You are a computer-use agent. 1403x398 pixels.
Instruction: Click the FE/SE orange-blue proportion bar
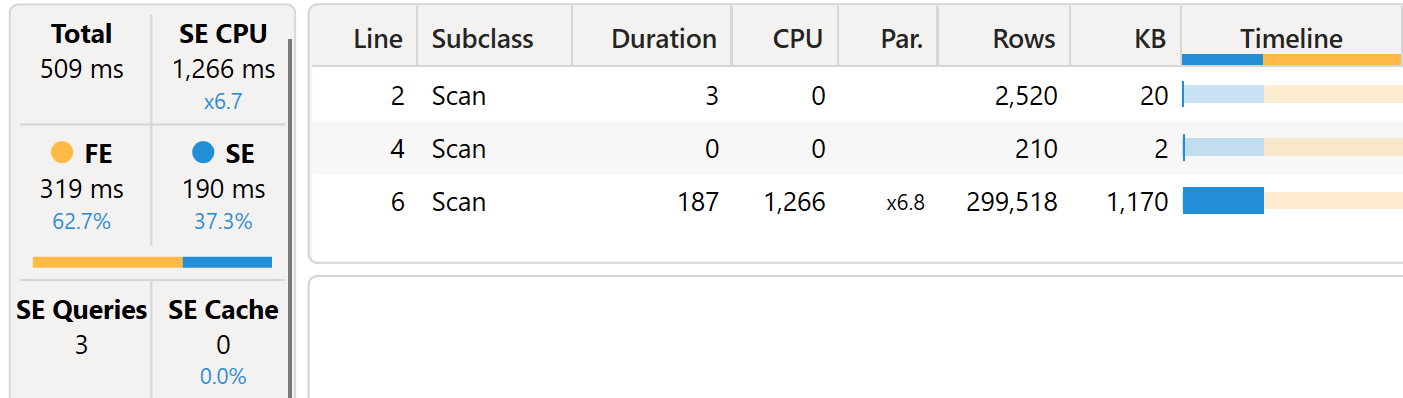(x=152, y=262)
